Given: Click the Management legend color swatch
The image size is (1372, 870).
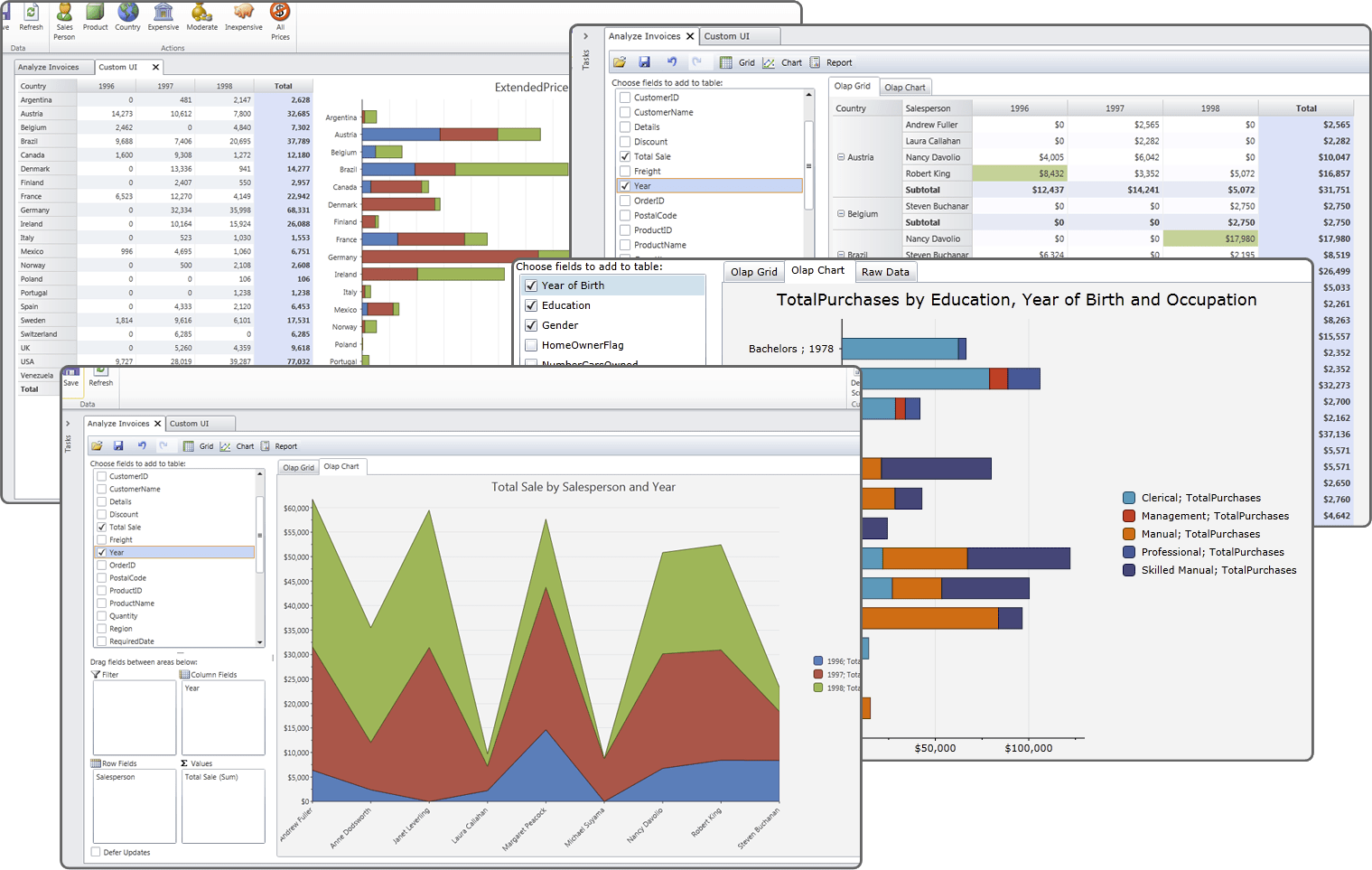Looking at the screenshot, I should [x=1129, y=516].
